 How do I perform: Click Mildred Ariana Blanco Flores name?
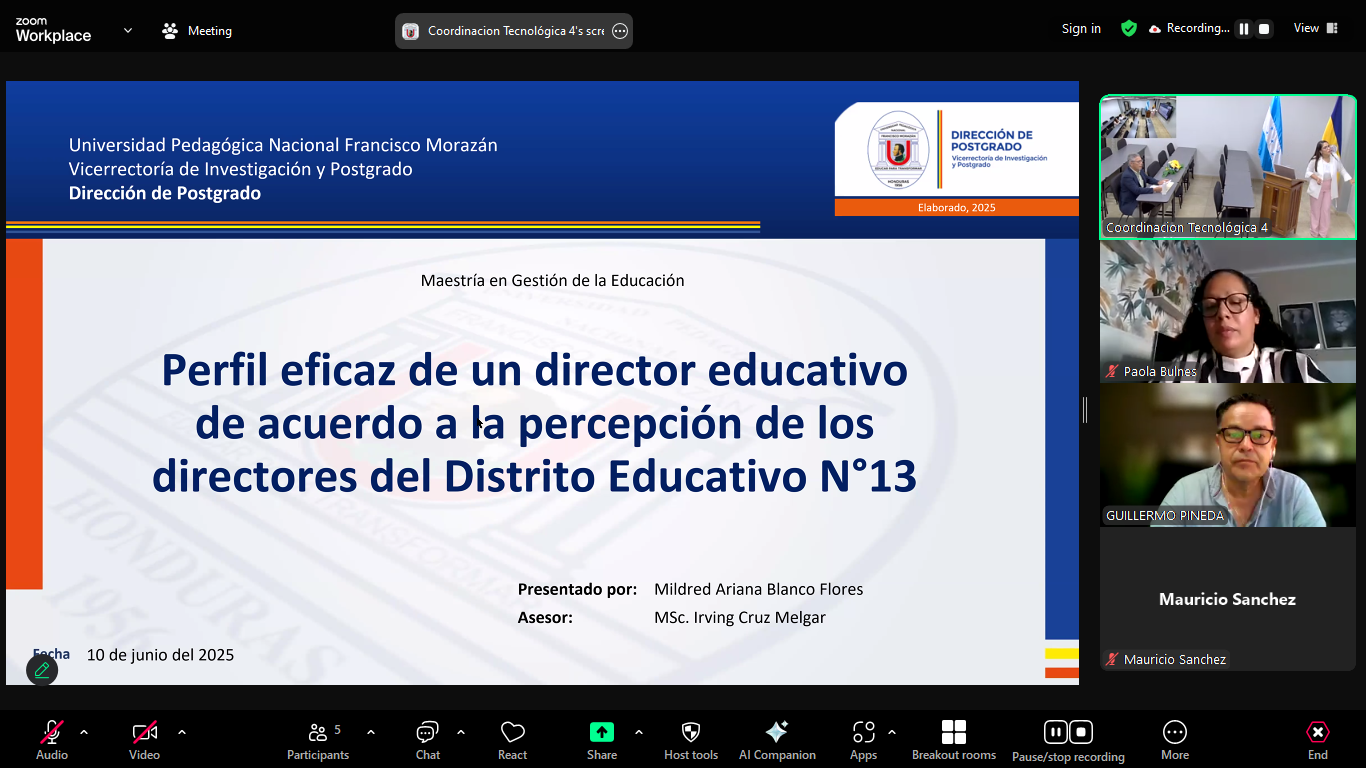click(x=759, y=589)
